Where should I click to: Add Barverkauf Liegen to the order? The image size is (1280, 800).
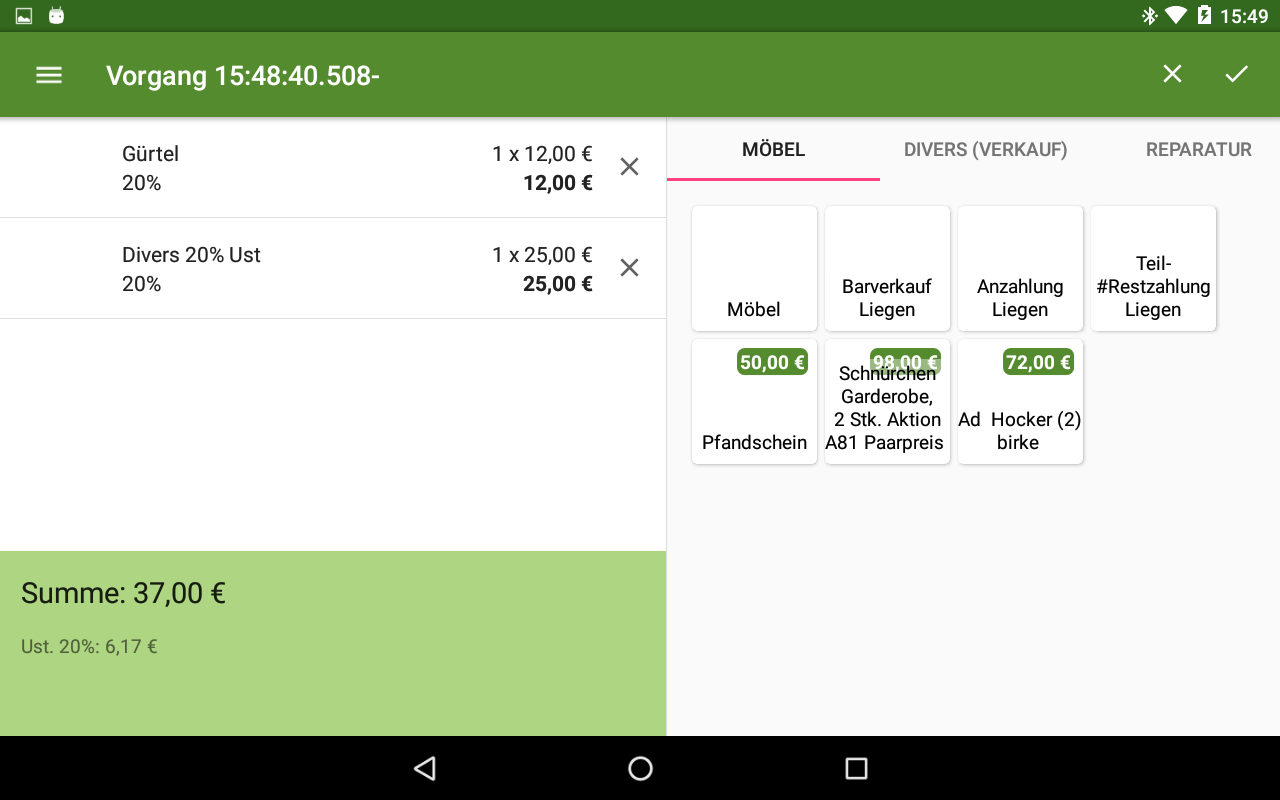[887, 268]
